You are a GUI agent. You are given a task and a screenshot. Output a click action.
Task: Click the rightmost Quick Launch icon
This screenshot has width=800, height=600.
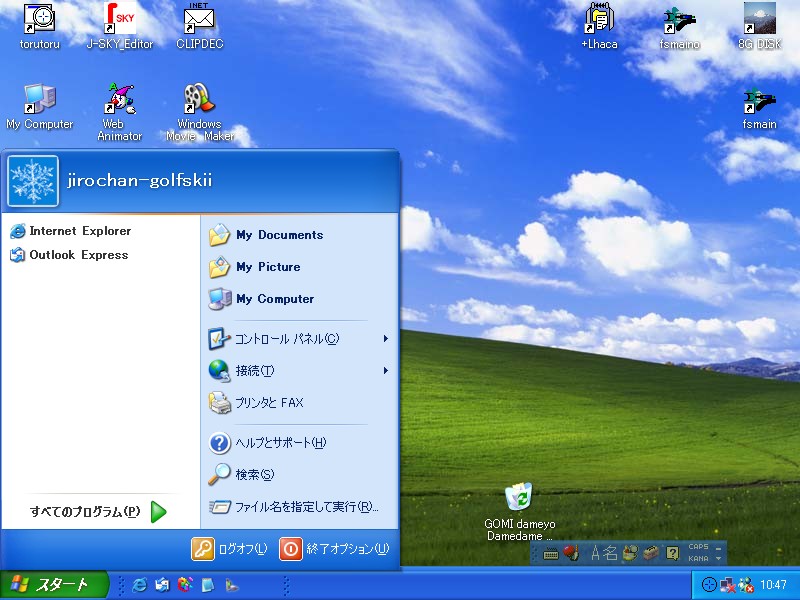point(231,585)
